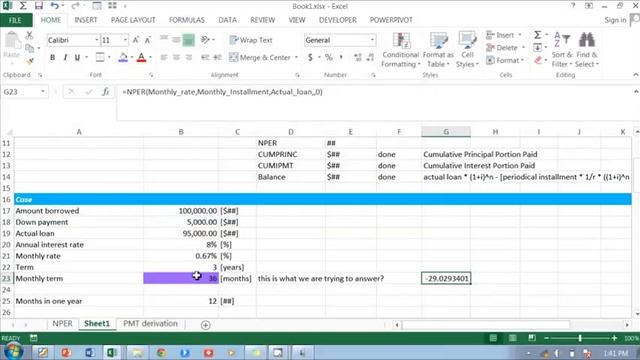Click the Cut scissors icon

click(29, 36)
